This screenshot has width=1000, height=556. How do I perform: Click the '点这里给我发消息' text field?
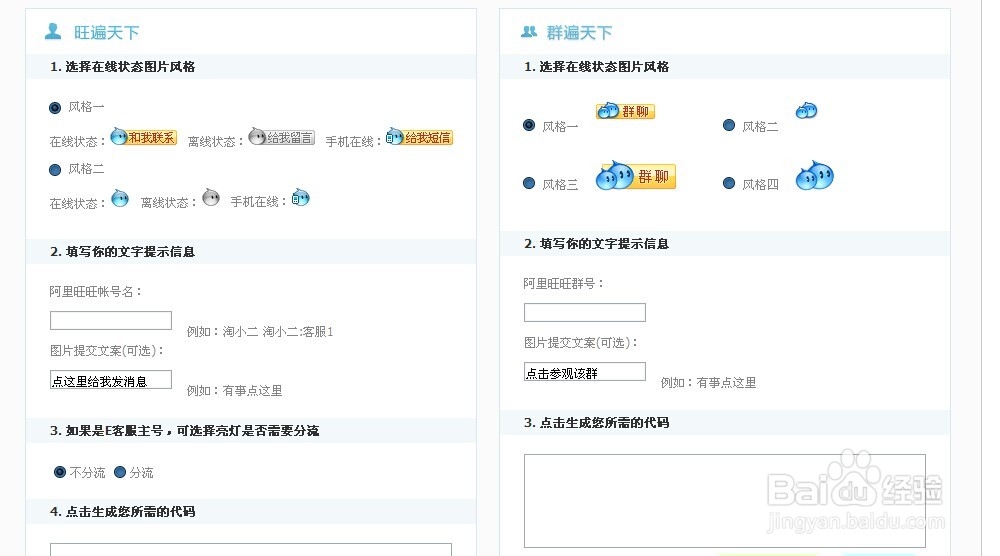(111, 380)
